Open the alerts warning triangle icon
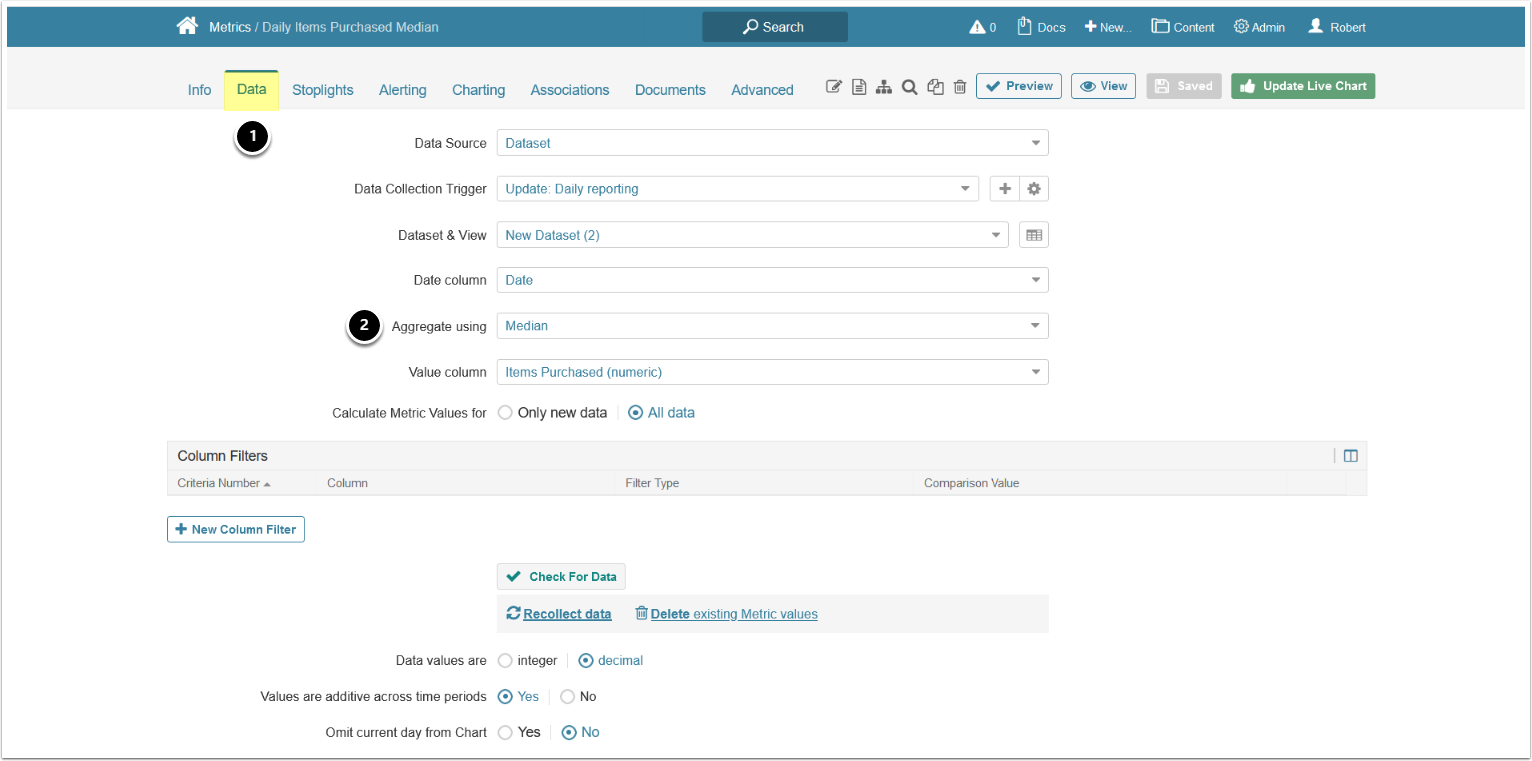Image resolution: width=1532 pixels, height=761 pixels. click(x=977, y=27)
